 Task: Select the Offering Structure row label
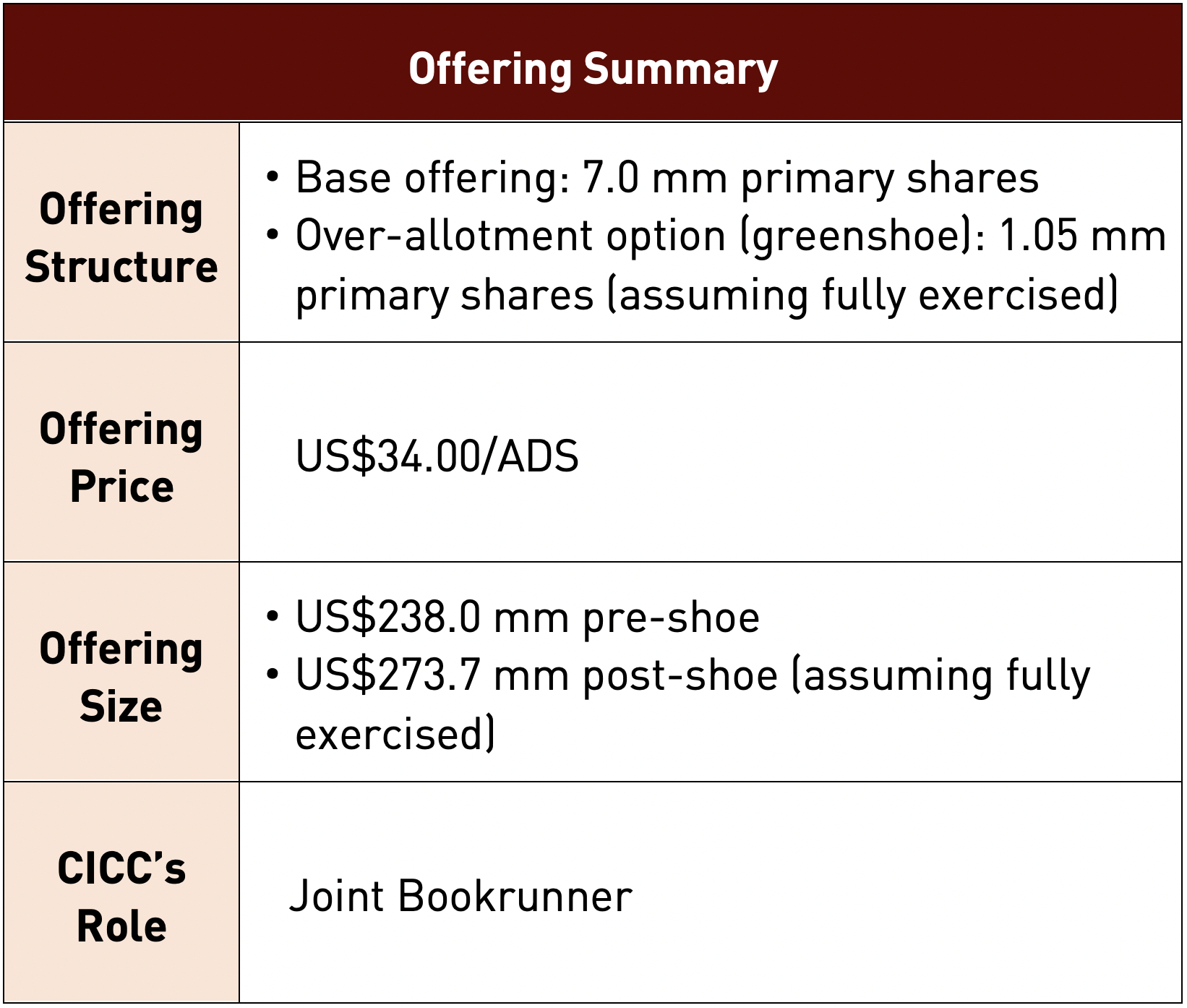coord(121,238)
